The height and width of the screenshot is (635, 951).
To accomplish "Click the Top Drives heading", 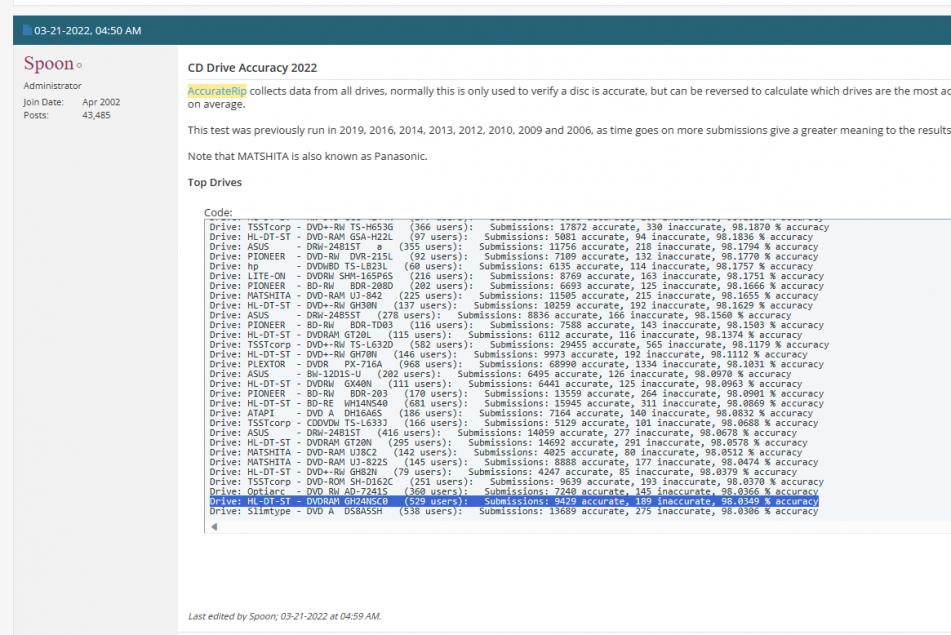I will (214, 183).
